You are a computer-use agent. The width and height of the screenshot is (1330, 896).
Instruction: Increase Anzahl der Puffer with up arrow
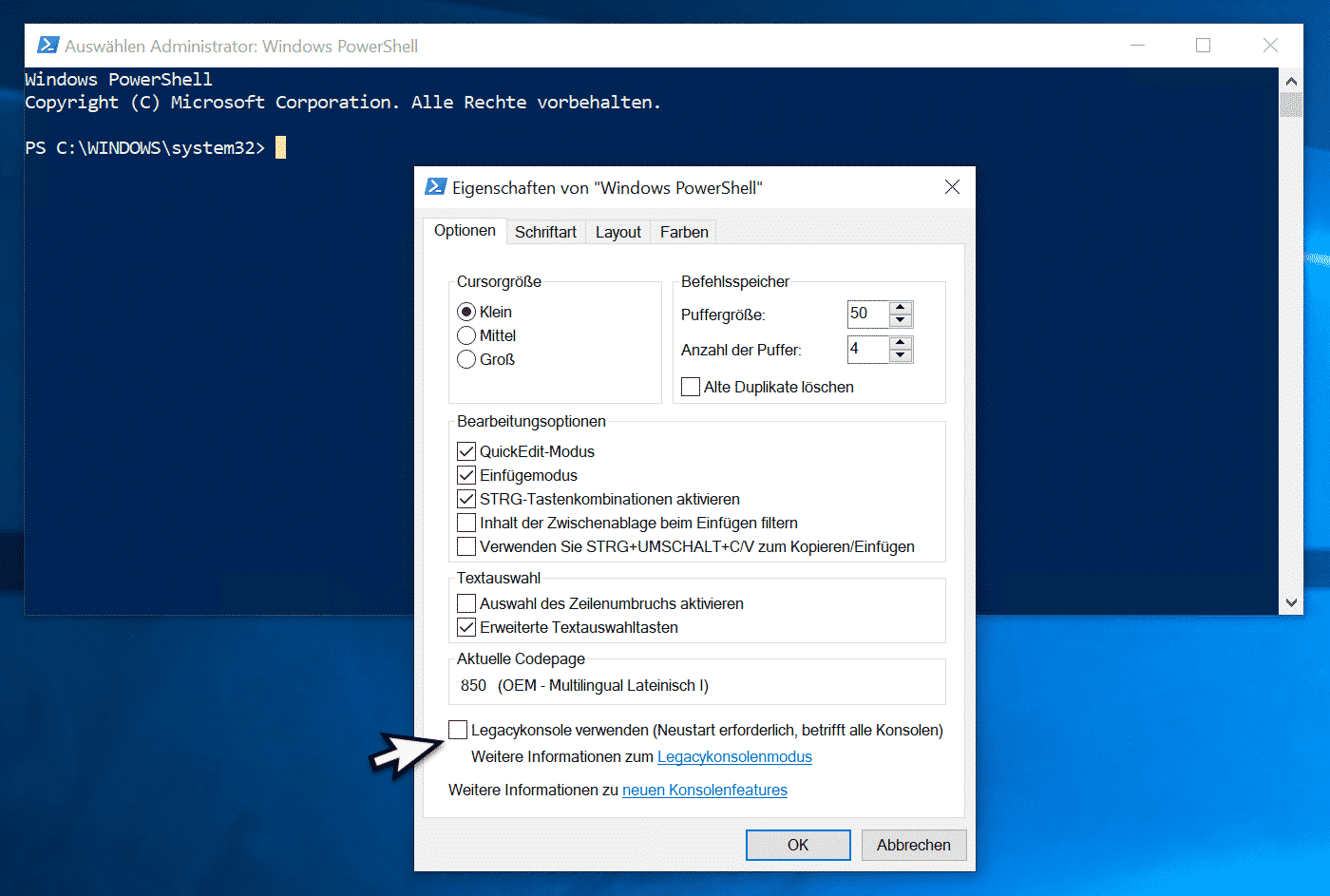tap(901, 342)
